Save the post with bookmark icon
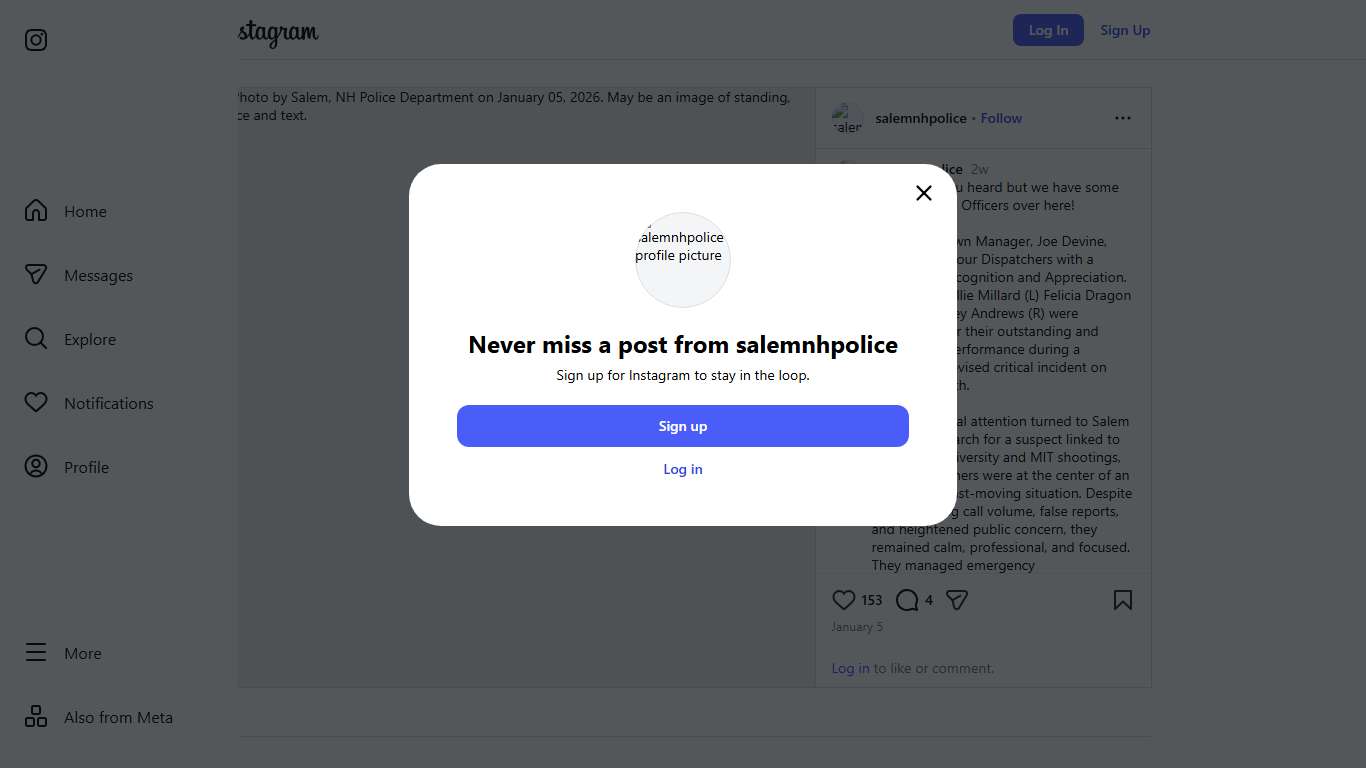Image resolution: width=1366 pixels, height=768 pixels. tap(1123, 600)
